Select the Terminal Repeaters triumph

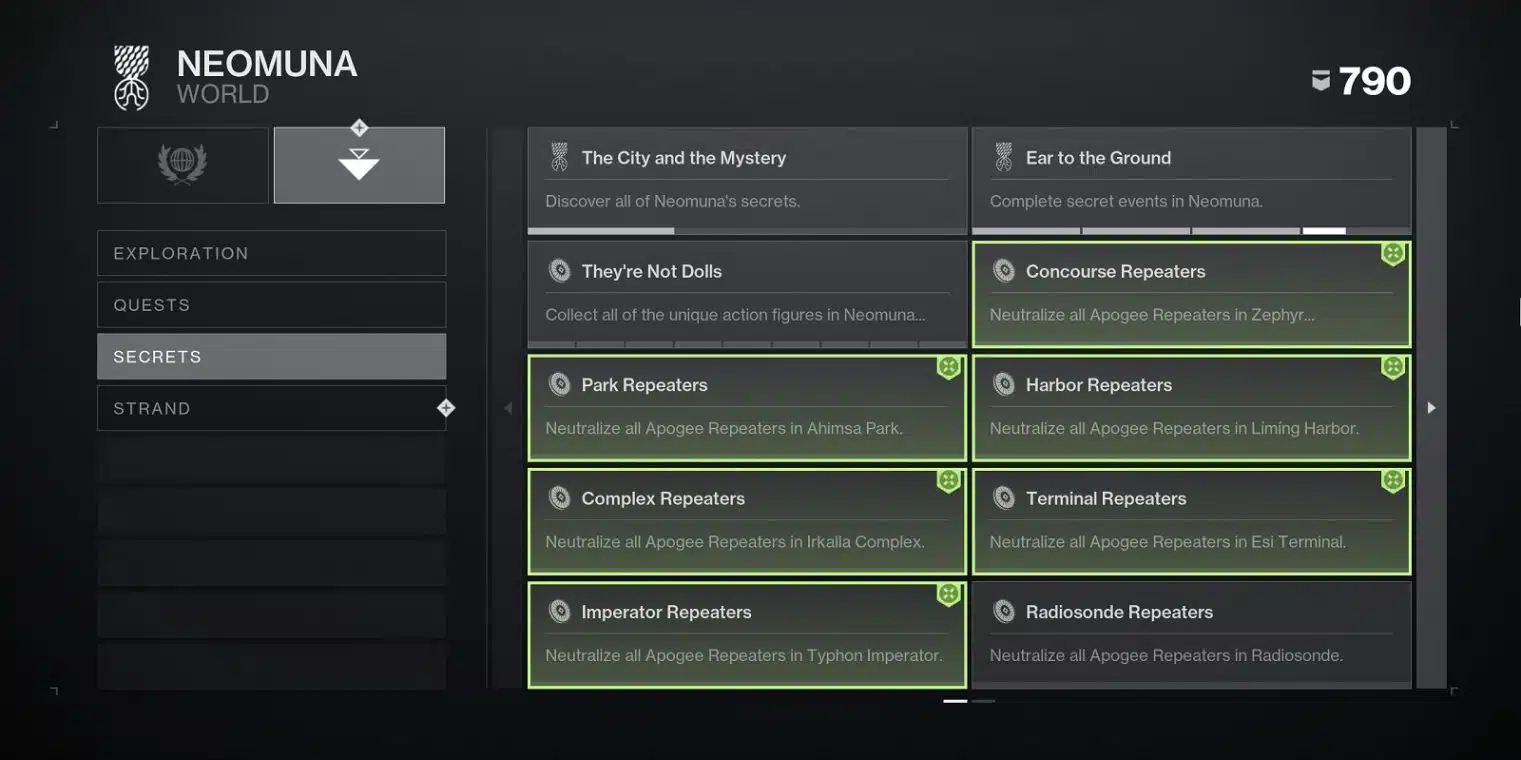[x=1191, y=521]
